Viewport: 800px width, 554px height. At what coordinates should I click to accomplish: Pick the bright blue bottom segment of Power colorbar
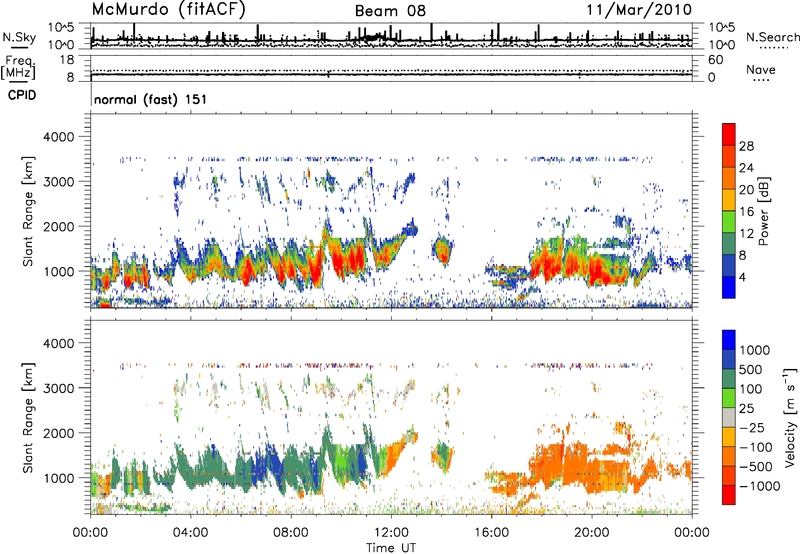pyautogui.click(x=729, y=287)
